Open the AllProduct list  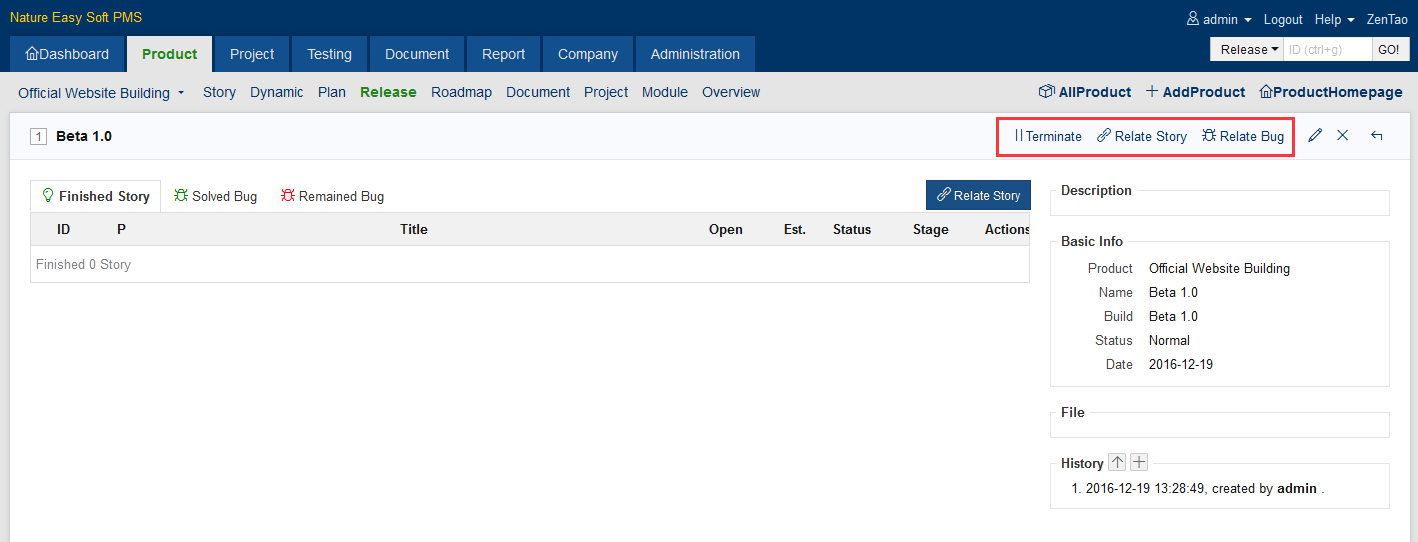coord(1085,92)
